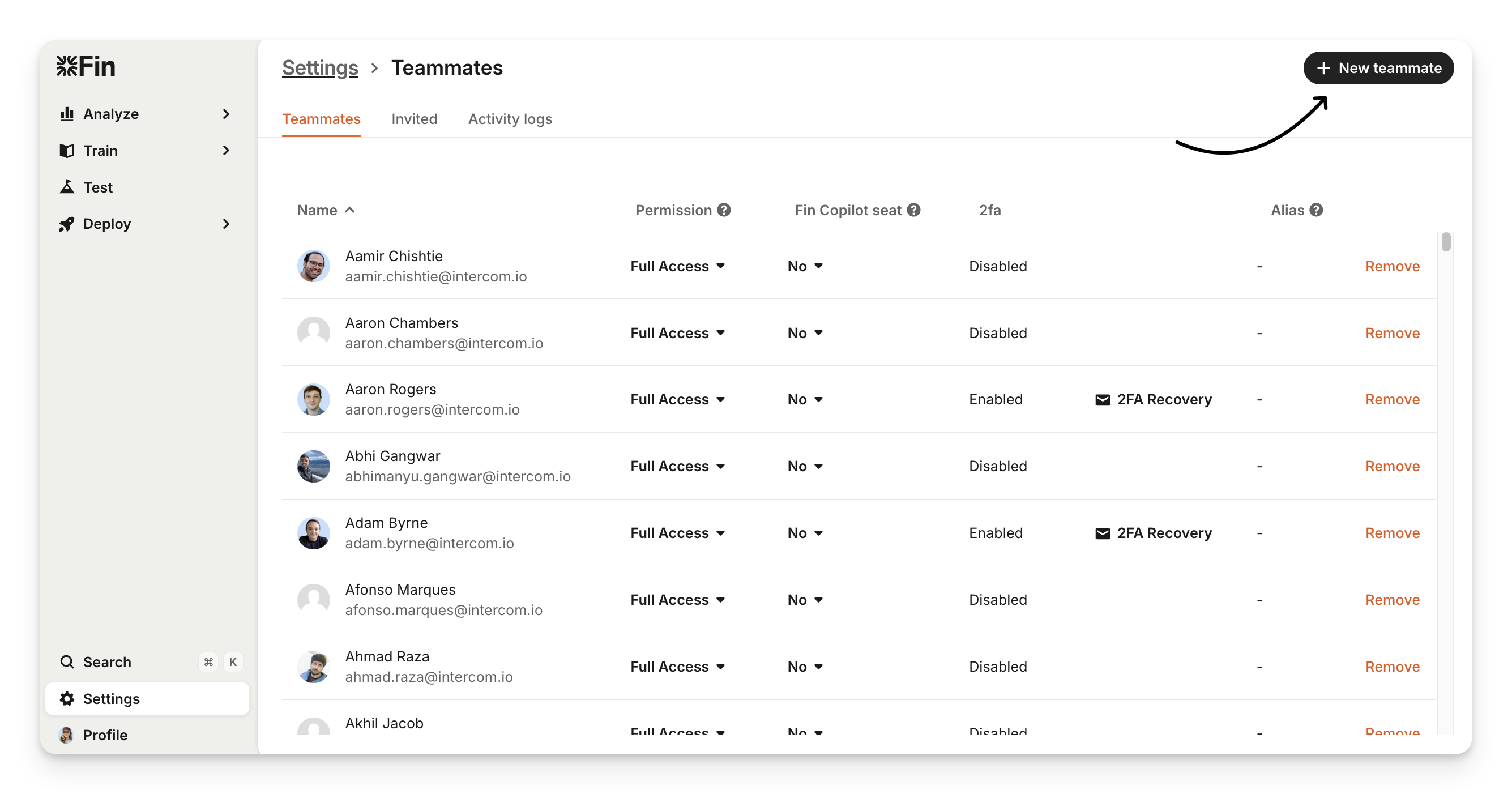Click the Deploy rocket icon

(x=67, y=224)
